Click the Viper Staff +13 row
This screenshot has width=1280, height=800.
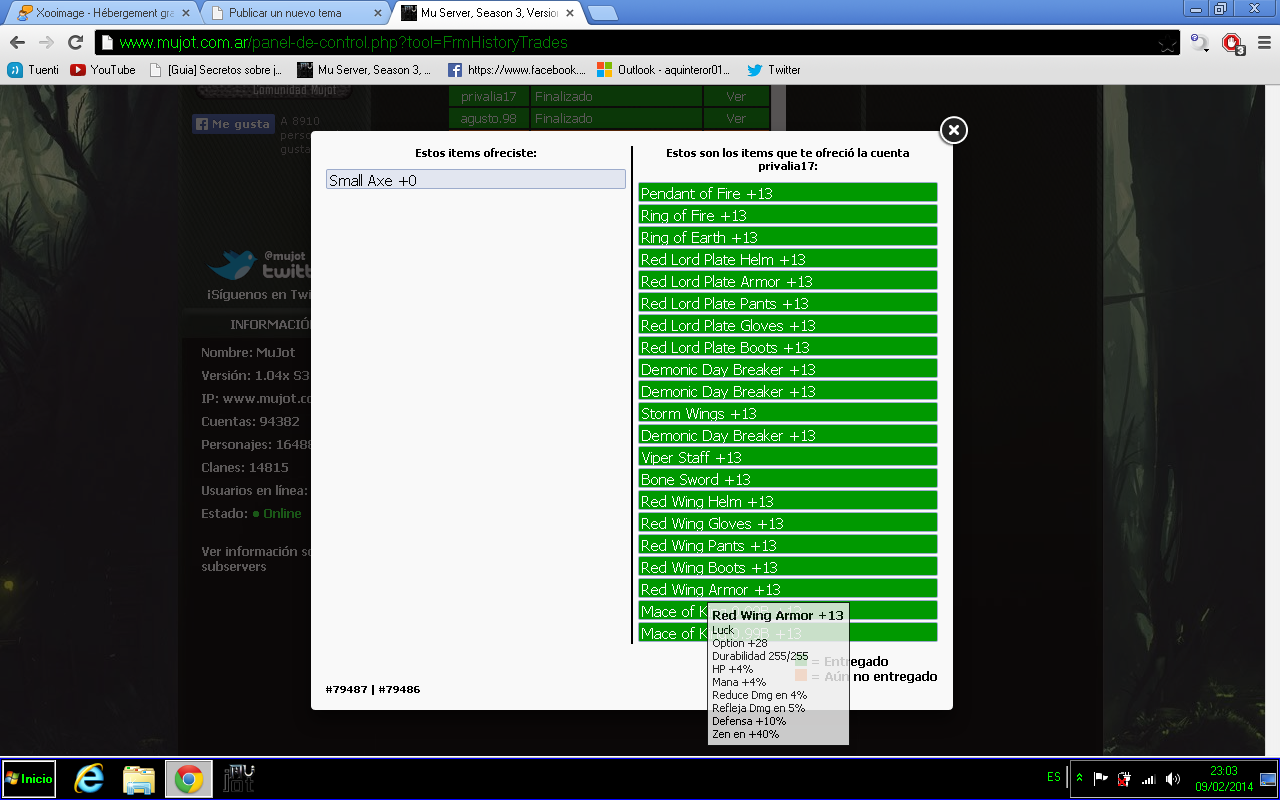coord(787,457)
